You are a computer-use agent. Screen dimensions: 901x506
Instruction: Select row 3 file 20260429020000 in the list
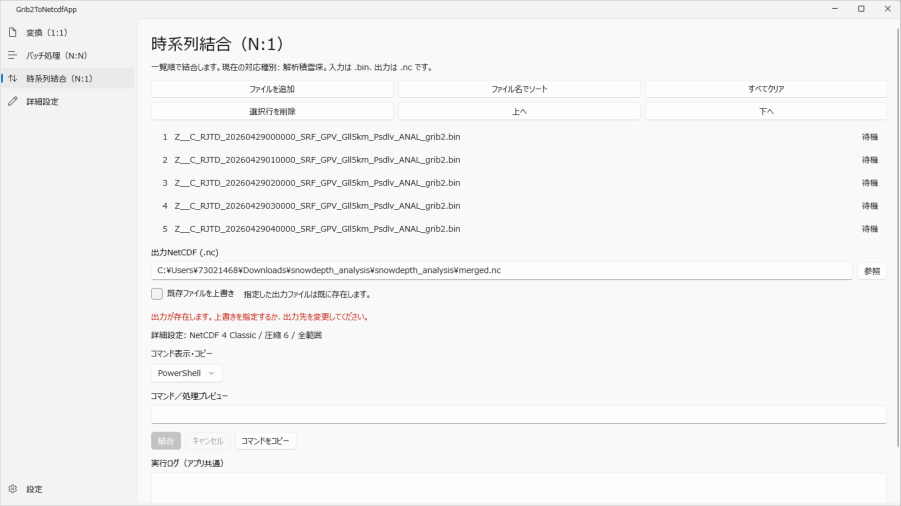(519, 183)
